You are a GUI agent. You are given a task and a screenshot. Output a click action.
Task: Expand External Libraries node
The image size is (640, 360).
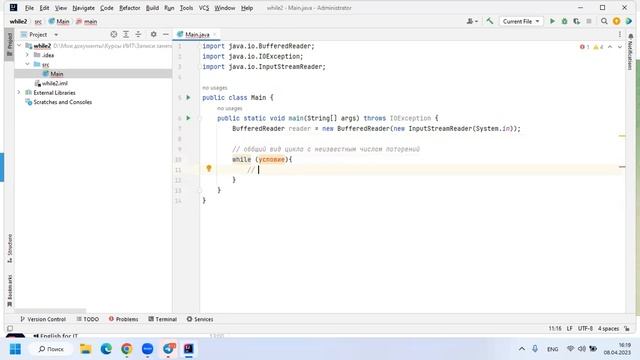19,93
